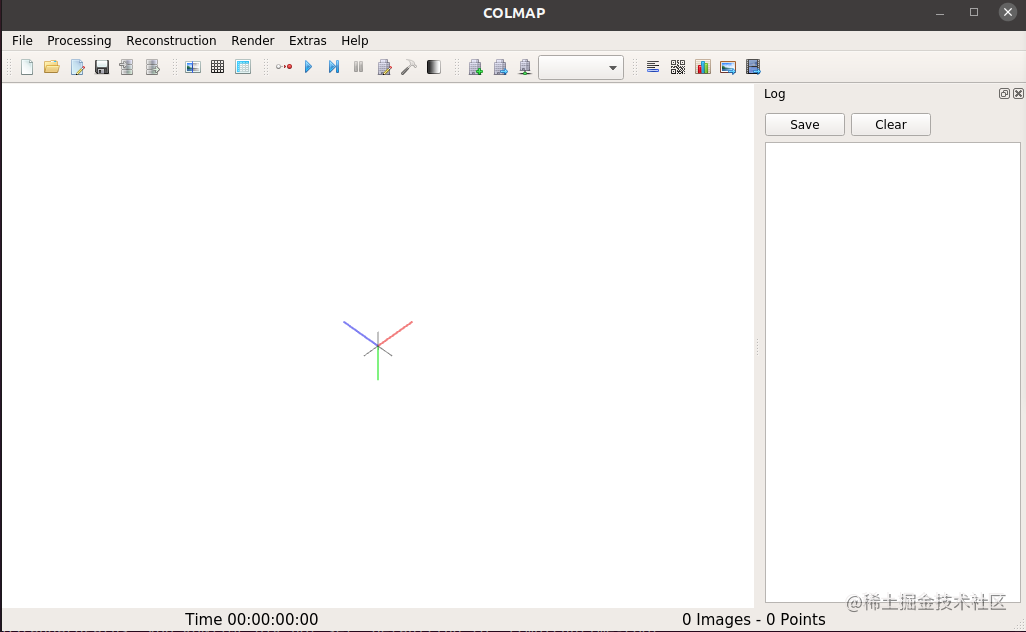View the match matrix
Image resolution: width=1026 pixels, height=632 pixels.
(678, 66)
